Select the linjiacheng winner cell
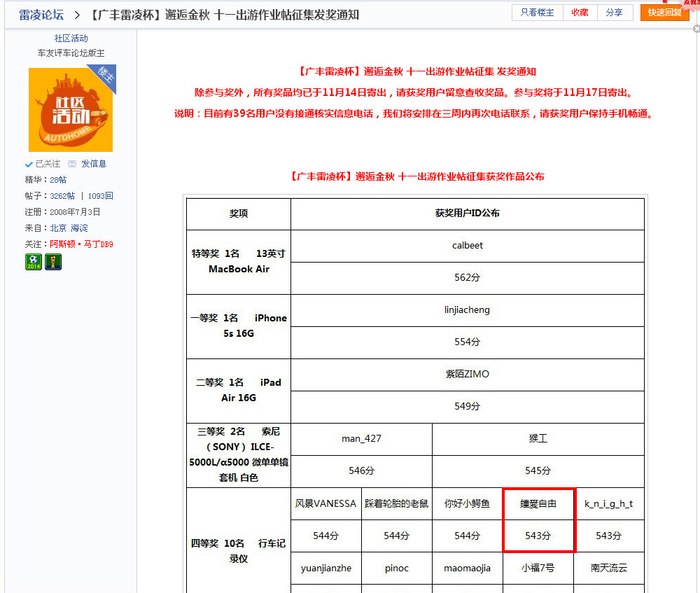The width and height of the screenshot is (700, 593). point(467,310)
